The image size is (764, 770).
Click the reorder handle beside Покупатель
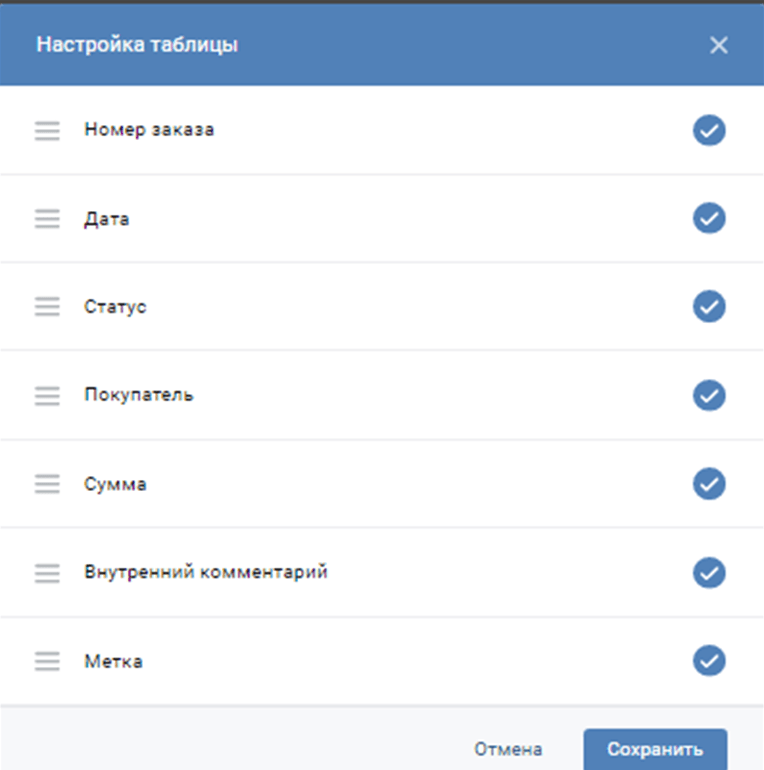pos(47,395)
